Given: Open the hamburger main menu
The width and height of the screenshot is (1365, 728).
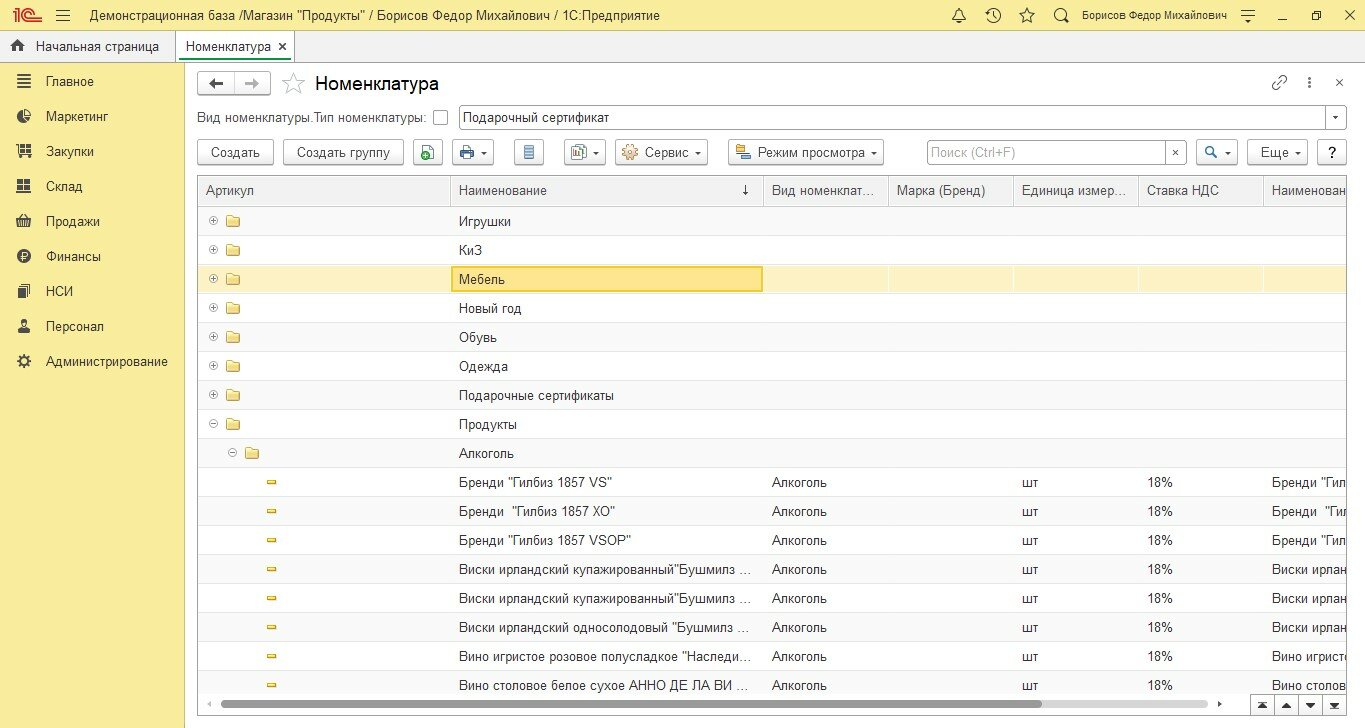Looking at the screenshot, I should pyautogui.click(x=63, y=16).
